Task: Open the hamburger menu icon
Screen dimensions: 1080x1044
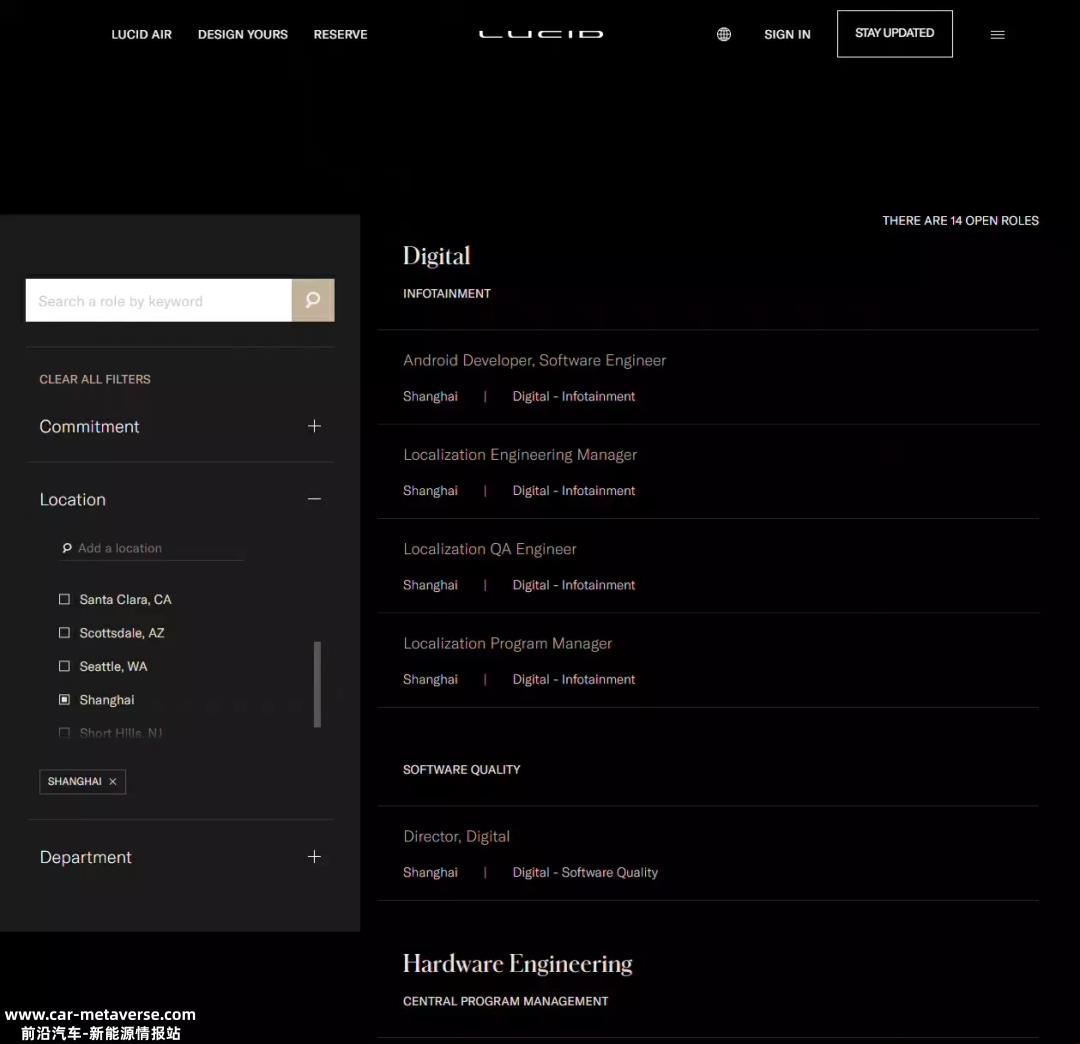Action: pyautogui.click(x=997, y=34)
